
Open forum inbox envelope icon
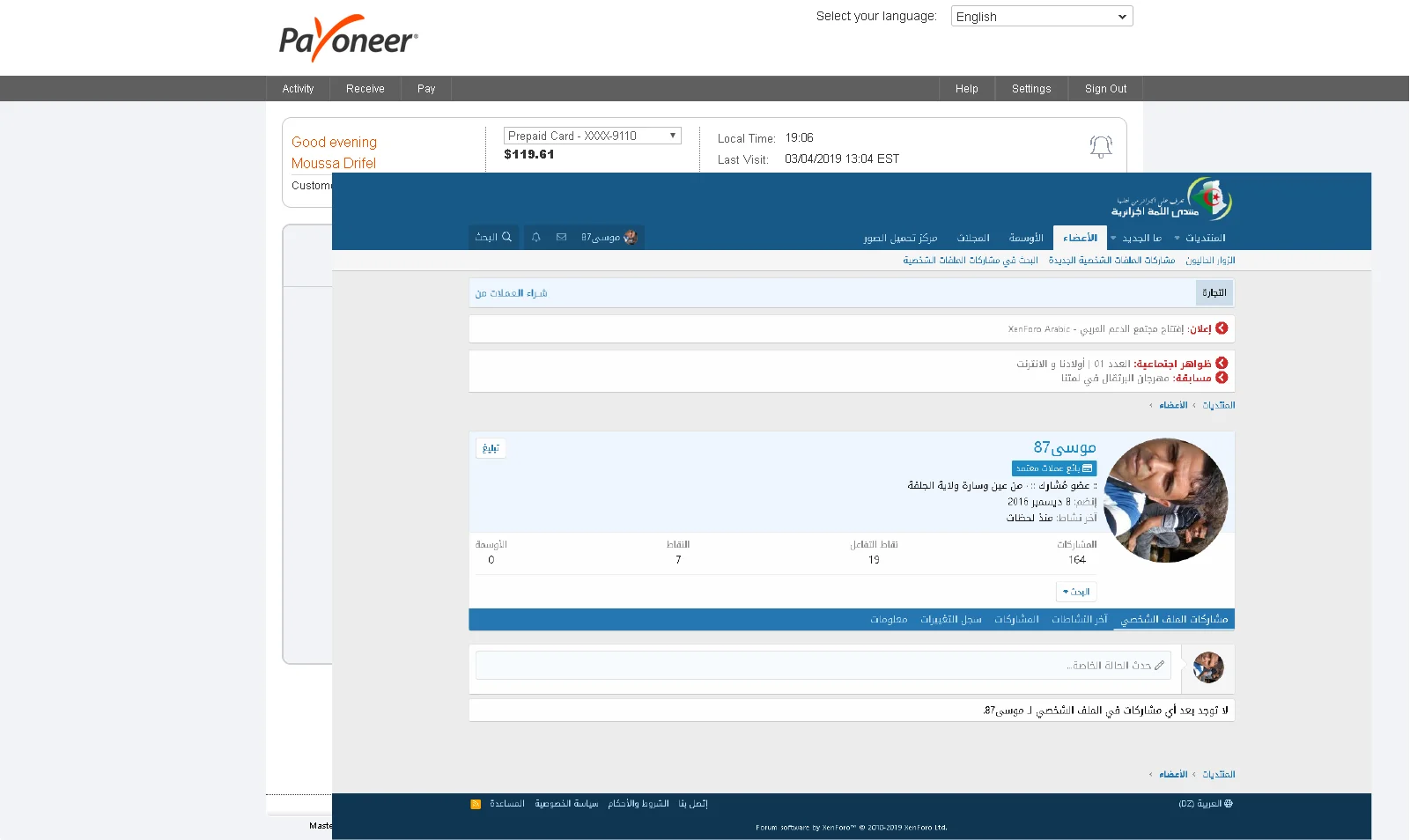tap(561, 238)
